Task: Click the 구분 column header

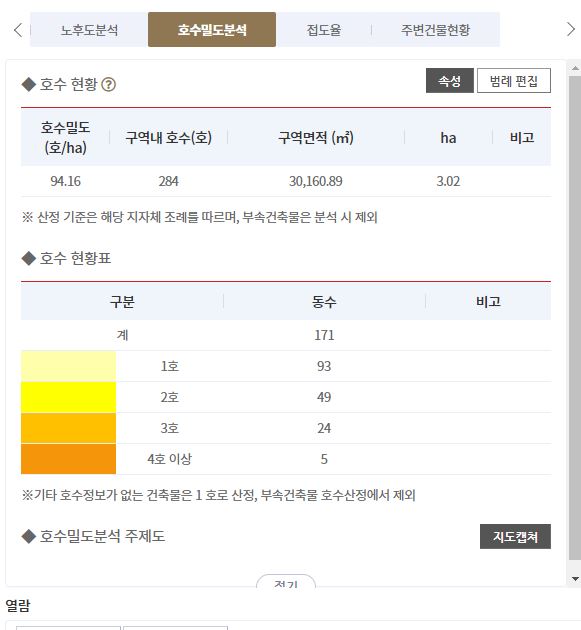Action: coord(122,301)
